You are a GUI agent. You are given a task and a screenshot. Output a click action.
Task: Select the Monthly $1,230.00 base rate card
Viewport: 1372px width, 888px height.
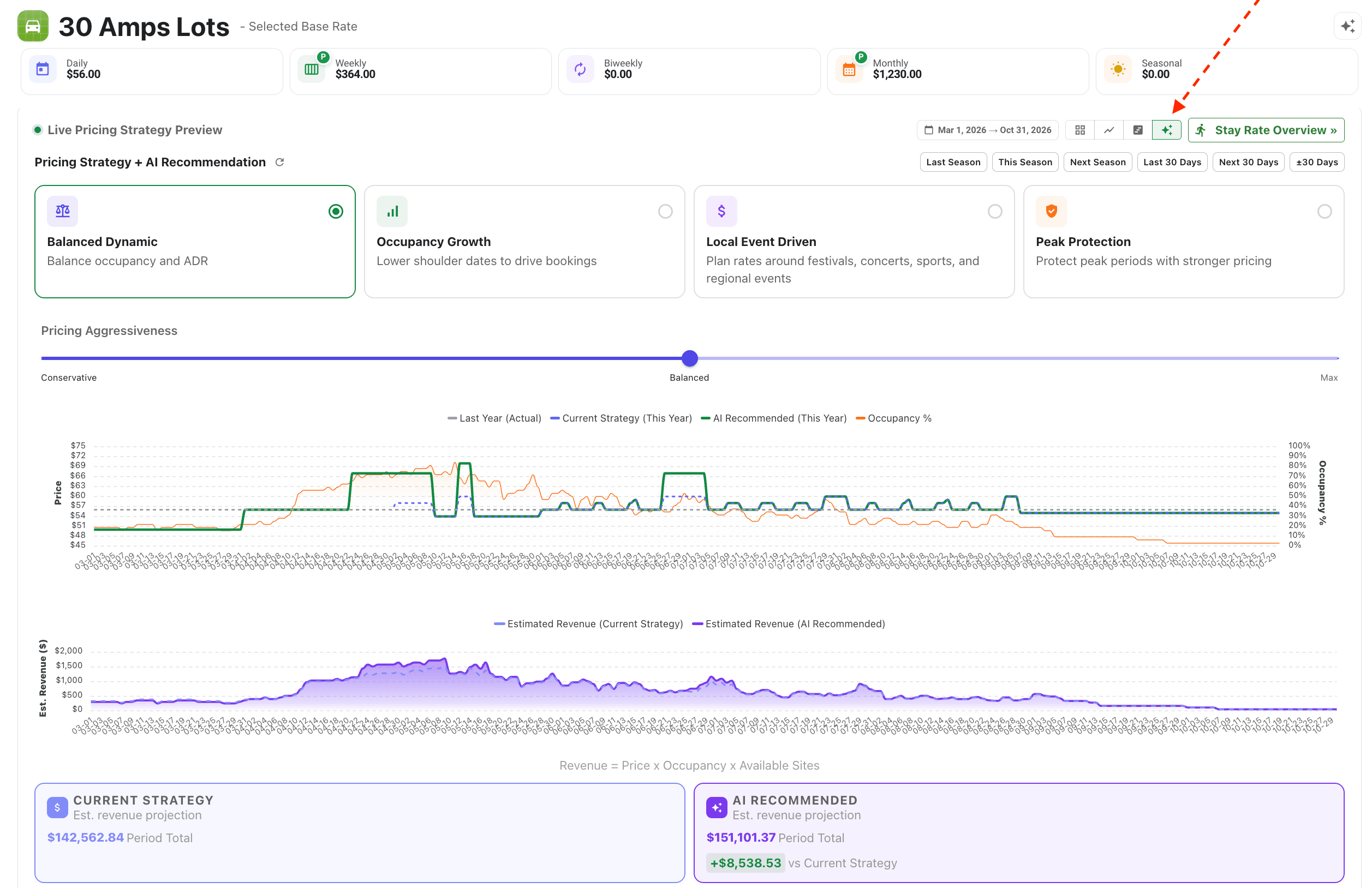pyautogui.click(x=958, y=71)
